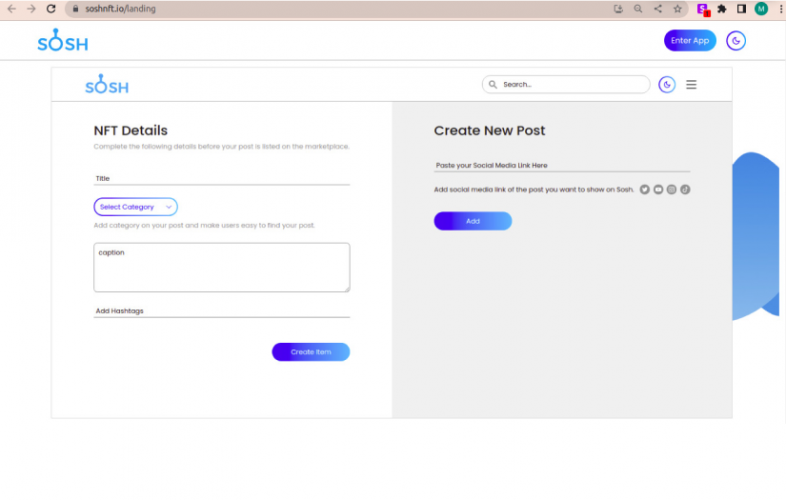Screen dimensions: 786x500
Task: Click the Search... input field
Action: tap(566, 84)
